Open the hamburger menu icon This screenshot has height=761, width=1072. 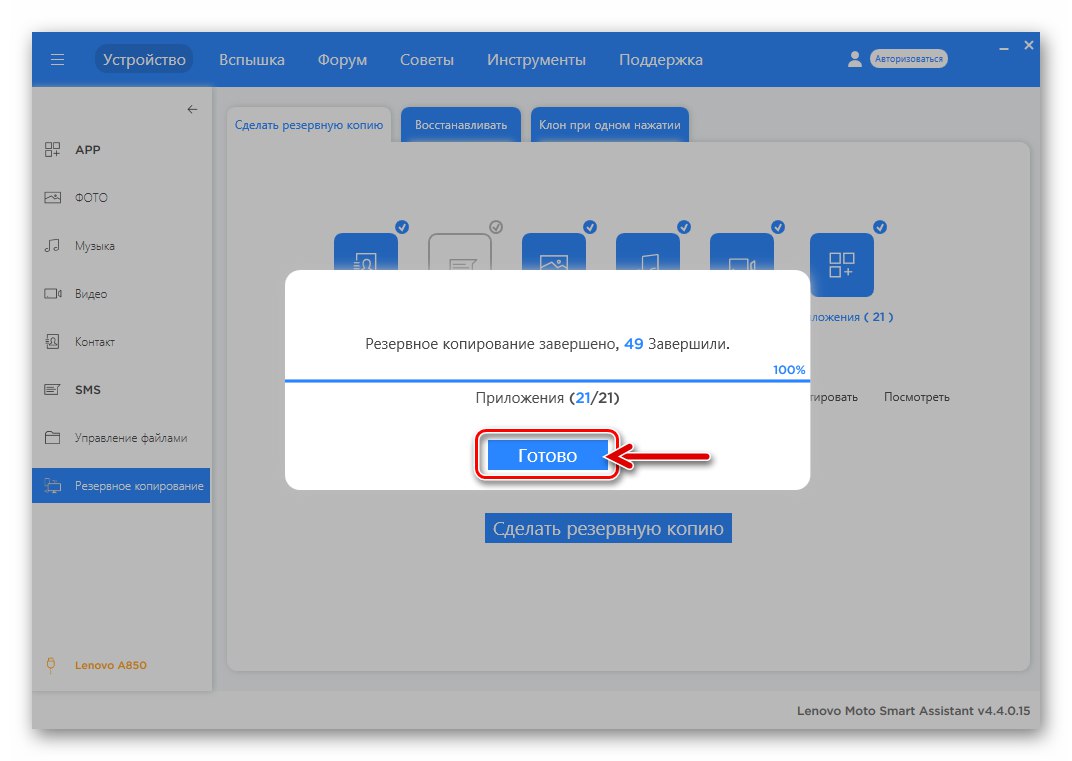pyautogui.click(x=57, y=59)
